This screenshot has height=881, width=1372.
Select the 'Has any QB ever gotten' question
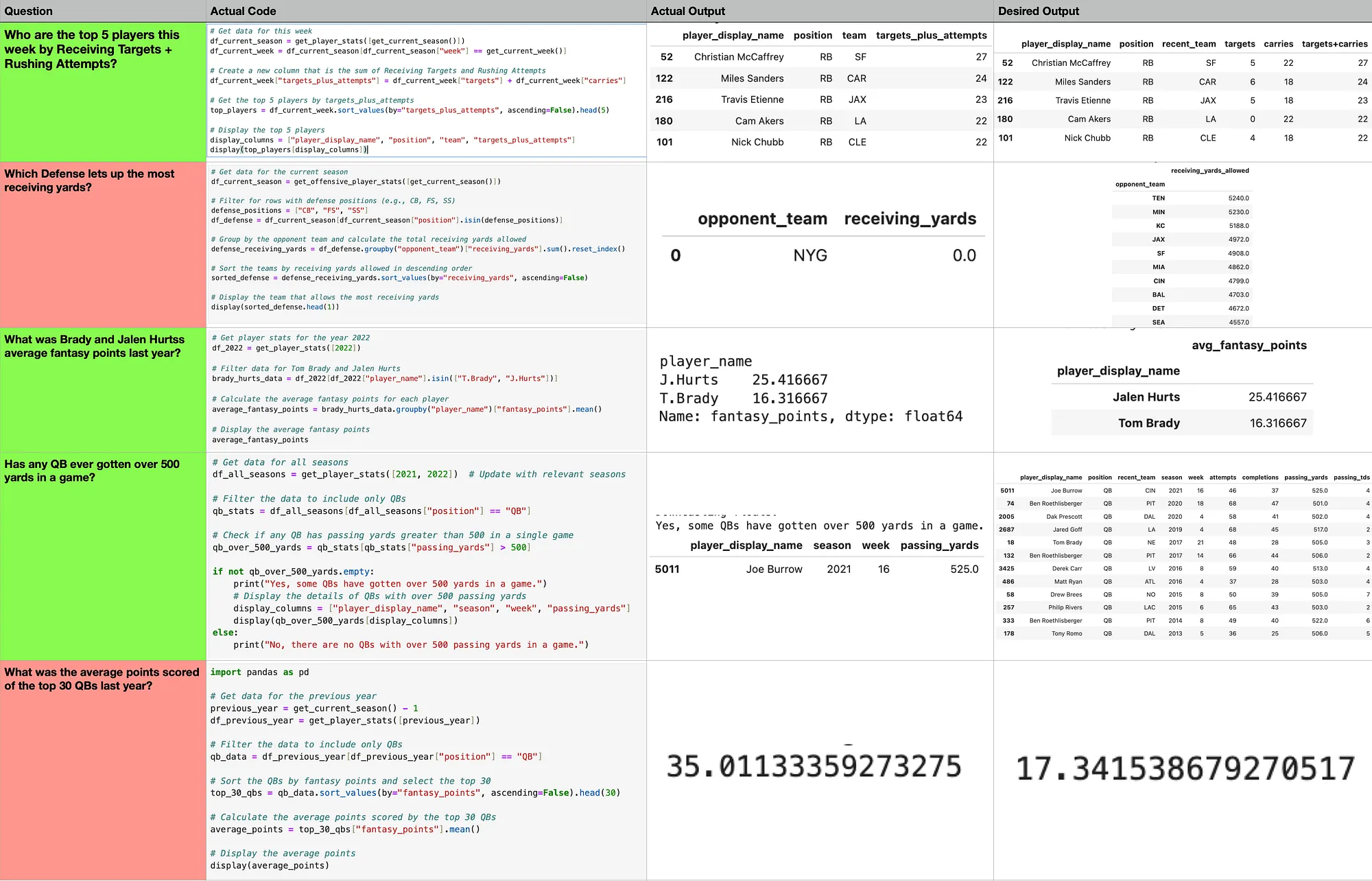[103, 556]
